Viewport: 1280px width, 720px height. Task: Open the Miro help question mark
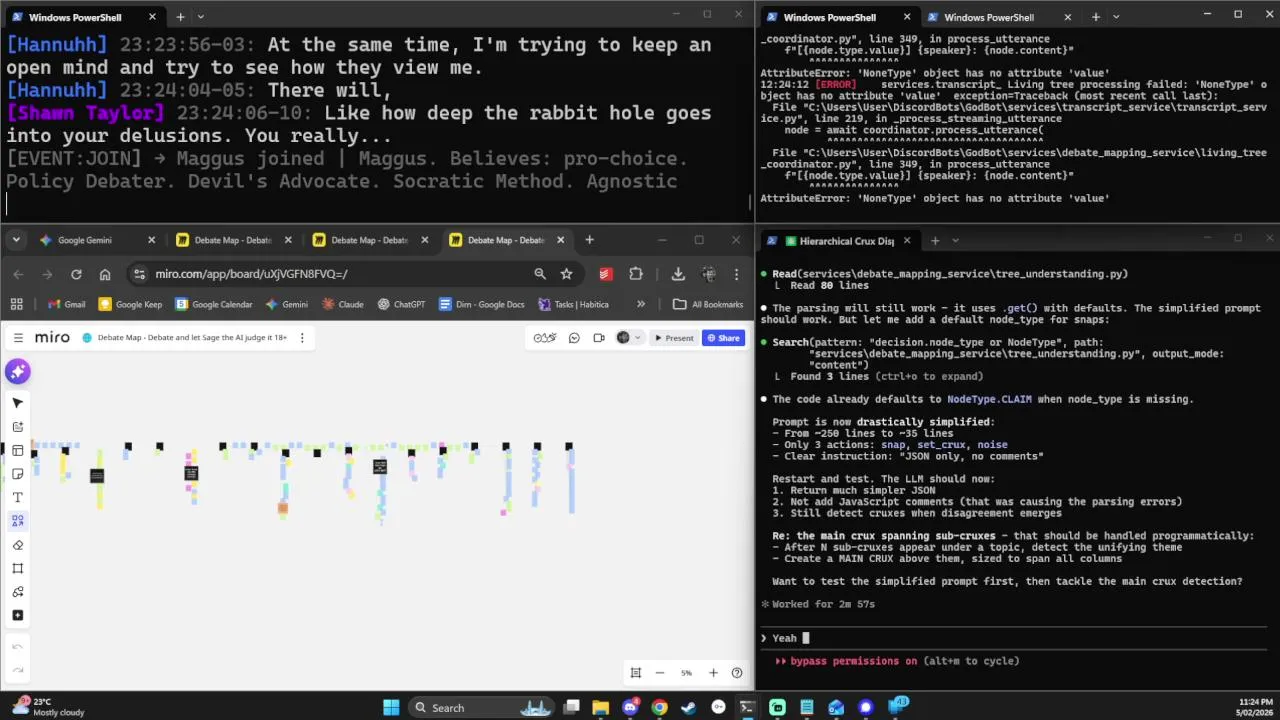tap(737, 673)
